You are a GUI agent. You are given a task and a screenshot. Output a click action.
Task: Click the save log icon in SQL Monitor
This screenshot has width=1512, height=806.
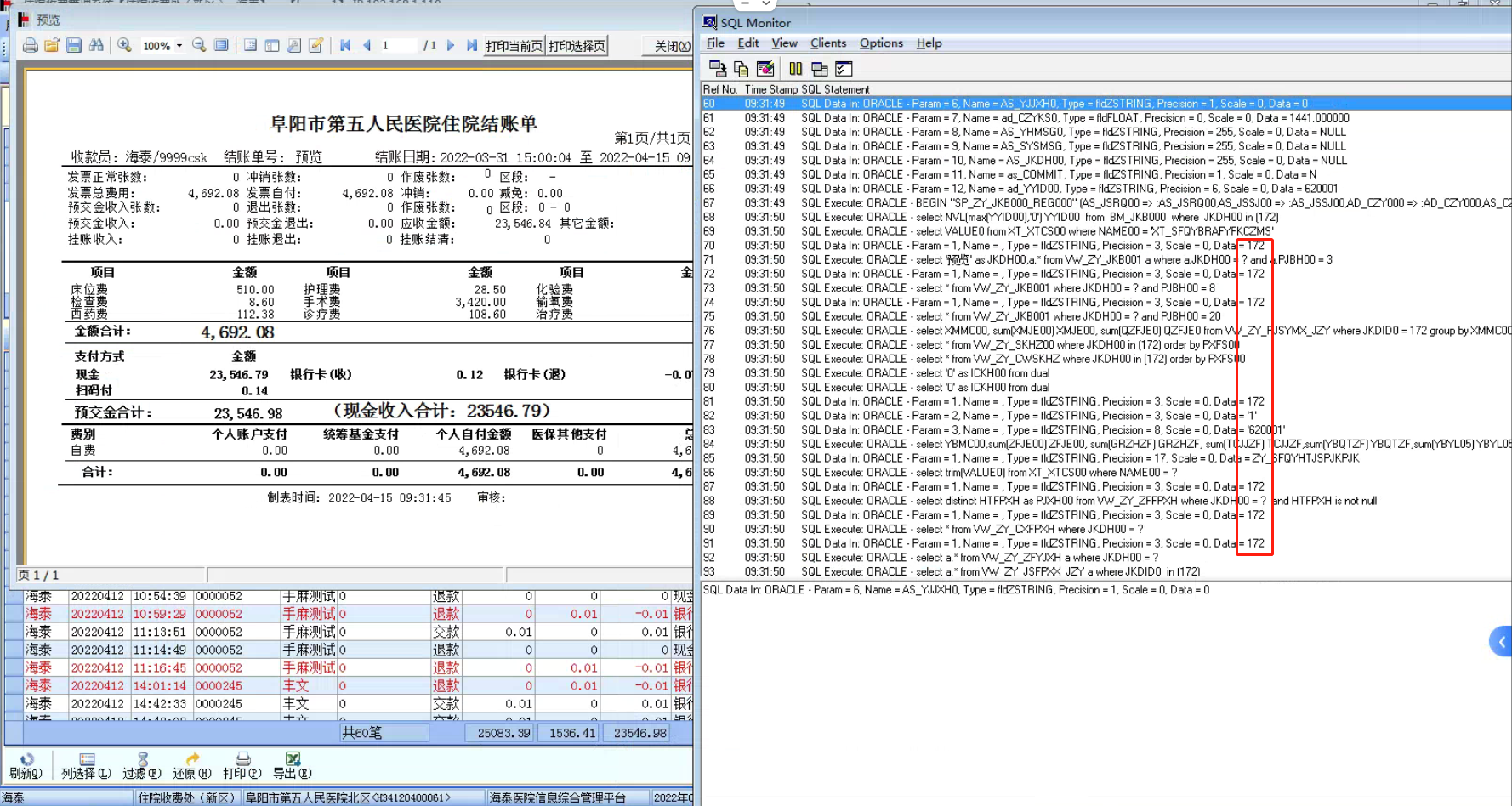click(x=718, y=69)
